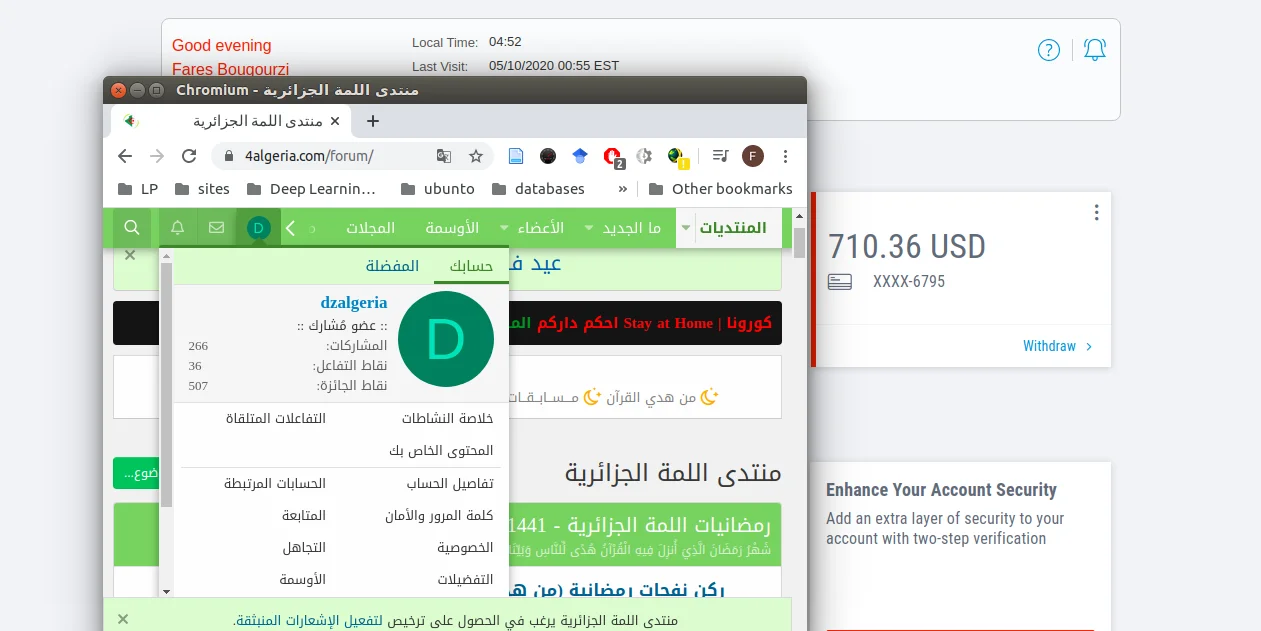Open the dzalgeria profile link
Image resolution: width=1261 pixels, height=631 pixels.
[353, 303]
